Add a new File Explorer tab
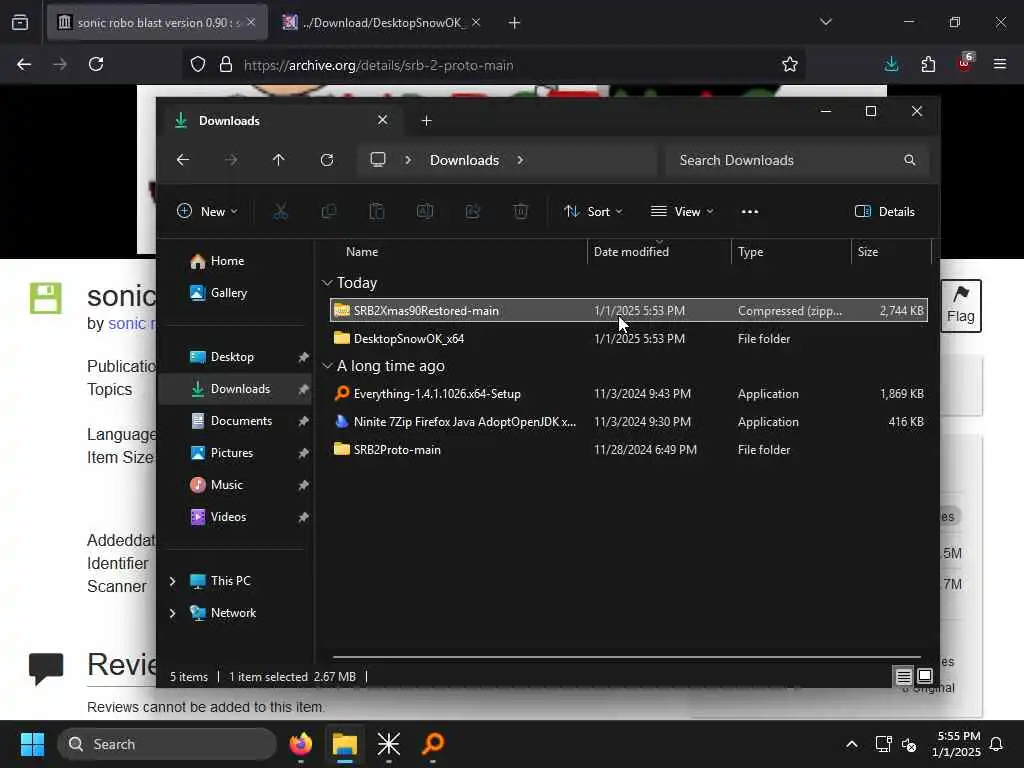 click(426, 121)
